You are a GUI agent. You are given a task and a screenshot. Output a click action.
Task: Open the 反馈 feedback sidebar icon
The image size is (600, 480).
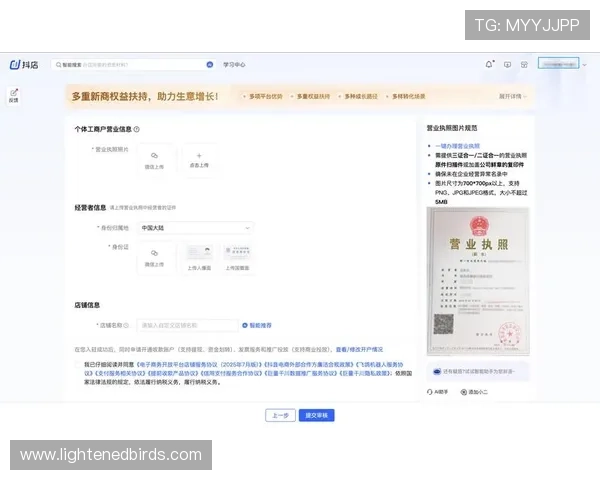coord(14,96)
